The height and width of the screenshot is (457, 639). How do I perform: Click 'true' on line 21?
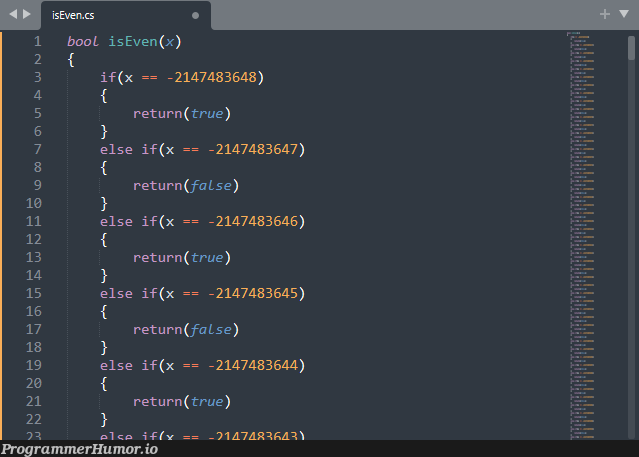207,402
